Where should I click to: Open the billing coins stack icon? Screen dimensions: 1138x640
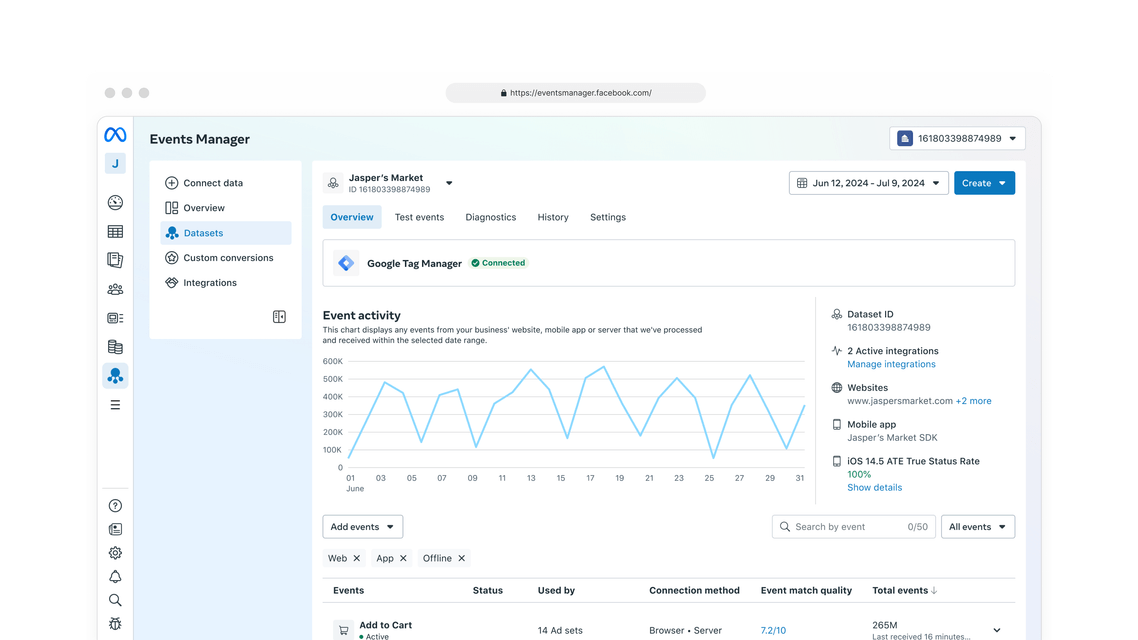115,347
